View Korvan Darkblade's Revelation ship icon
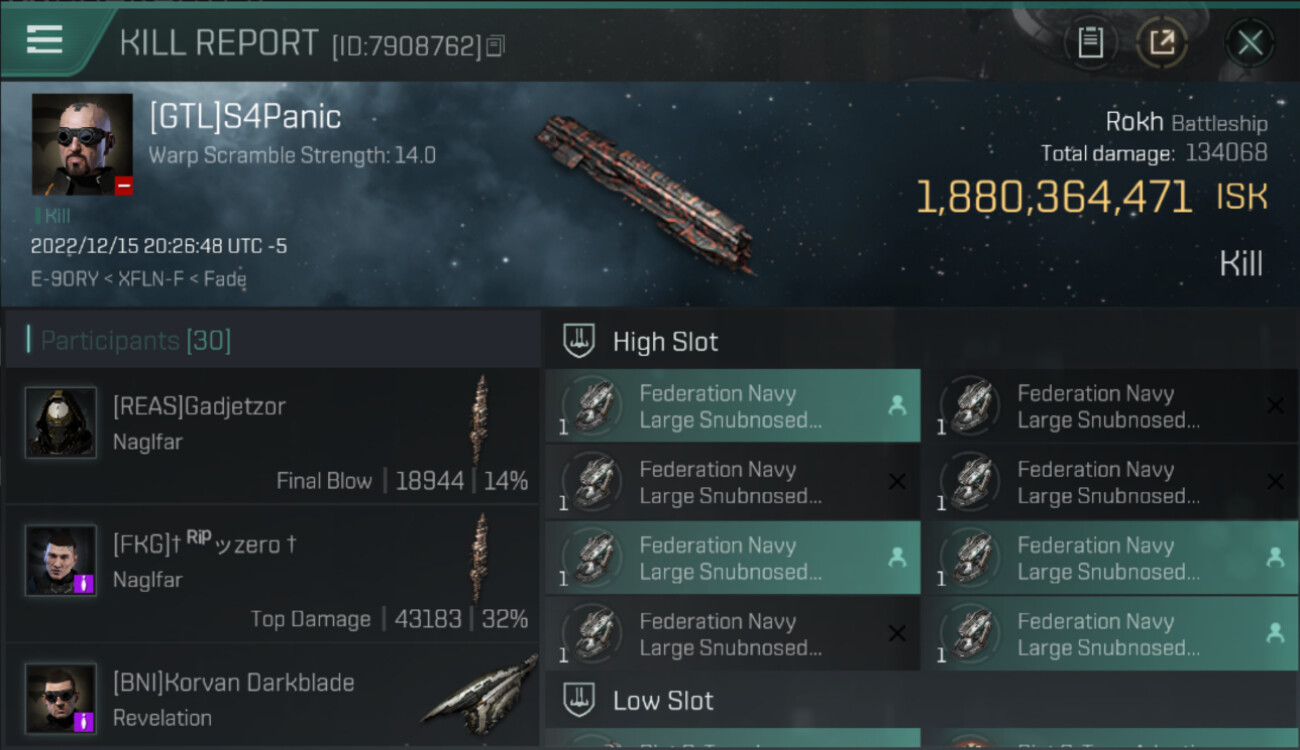Screen dimensions: 1300x750 pos(480,690)
